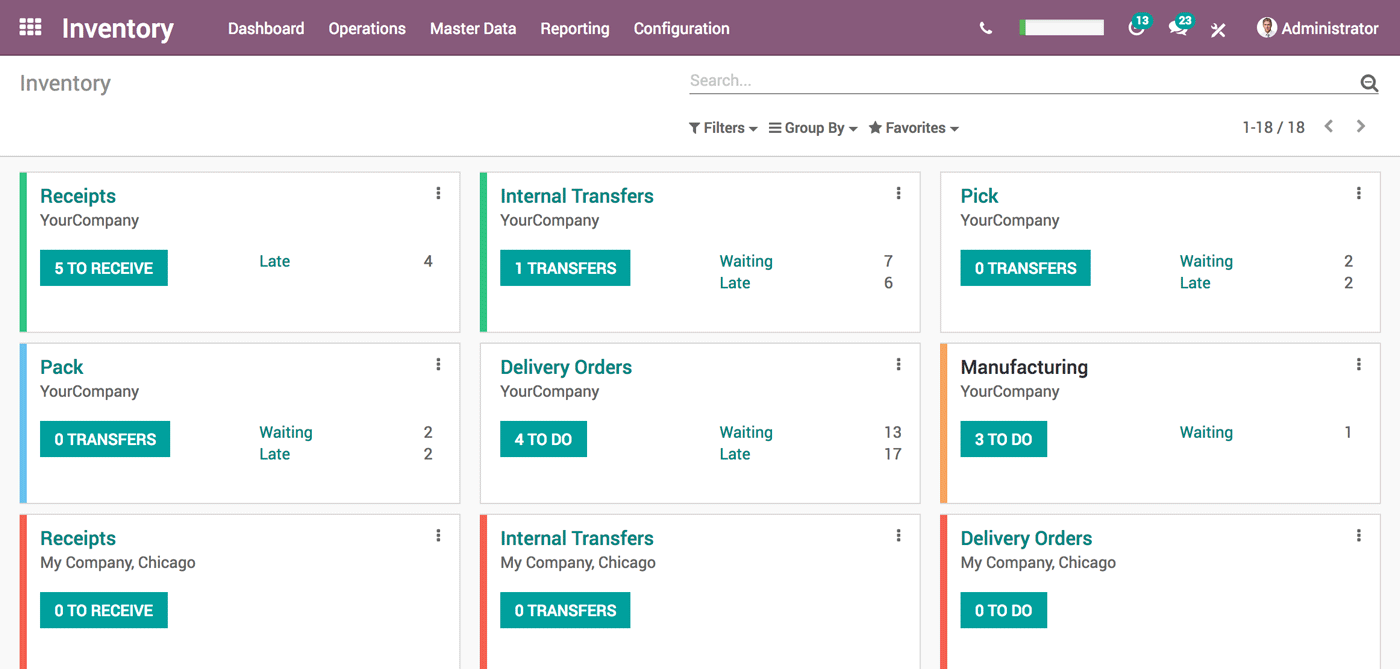The image size is (1400, 669).
Task: Open activities clock icon with badge 13
Action: coord(1136,28)
